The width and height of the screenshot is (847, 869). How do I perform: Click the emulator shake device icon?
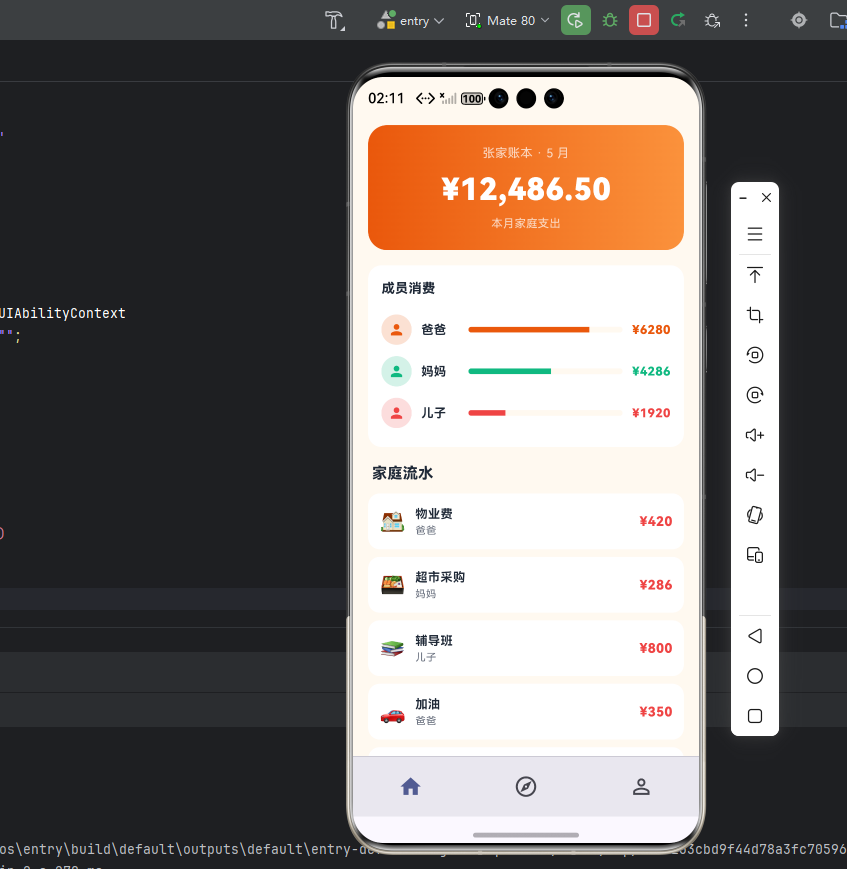[x=754, y=515]
